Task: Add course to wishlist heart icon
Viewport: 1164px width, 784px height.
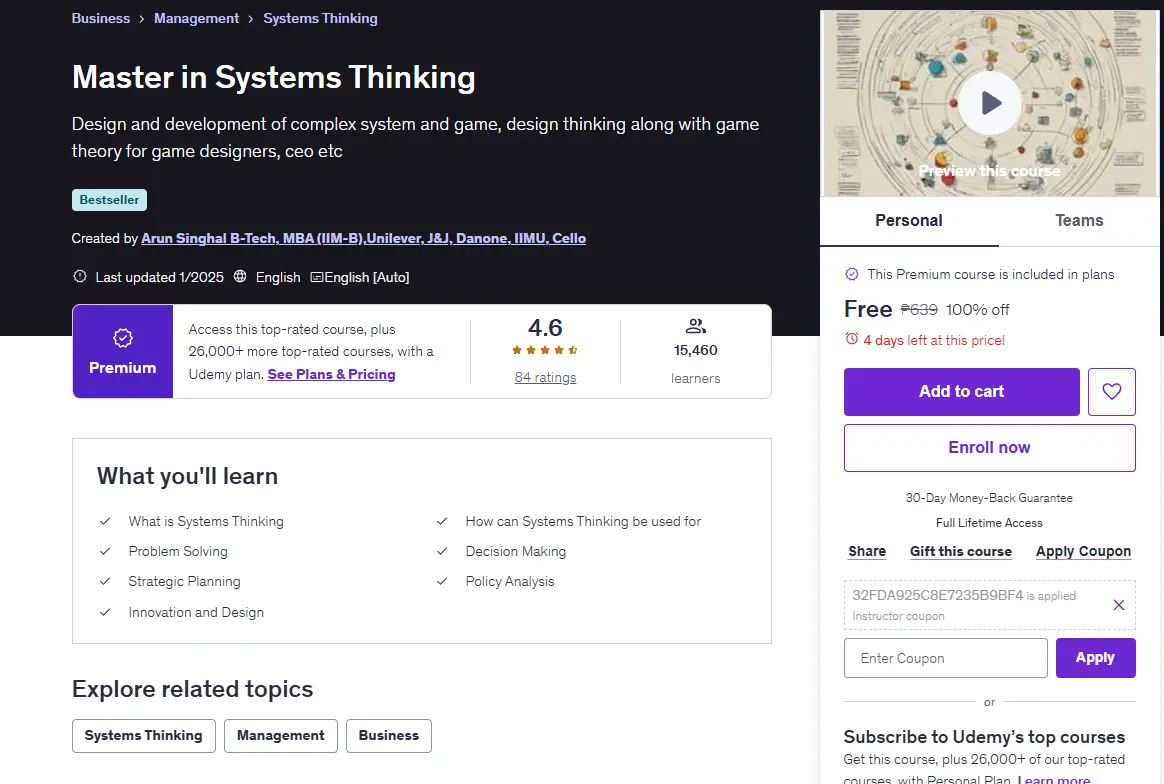Action: [x=1111, y=391]
